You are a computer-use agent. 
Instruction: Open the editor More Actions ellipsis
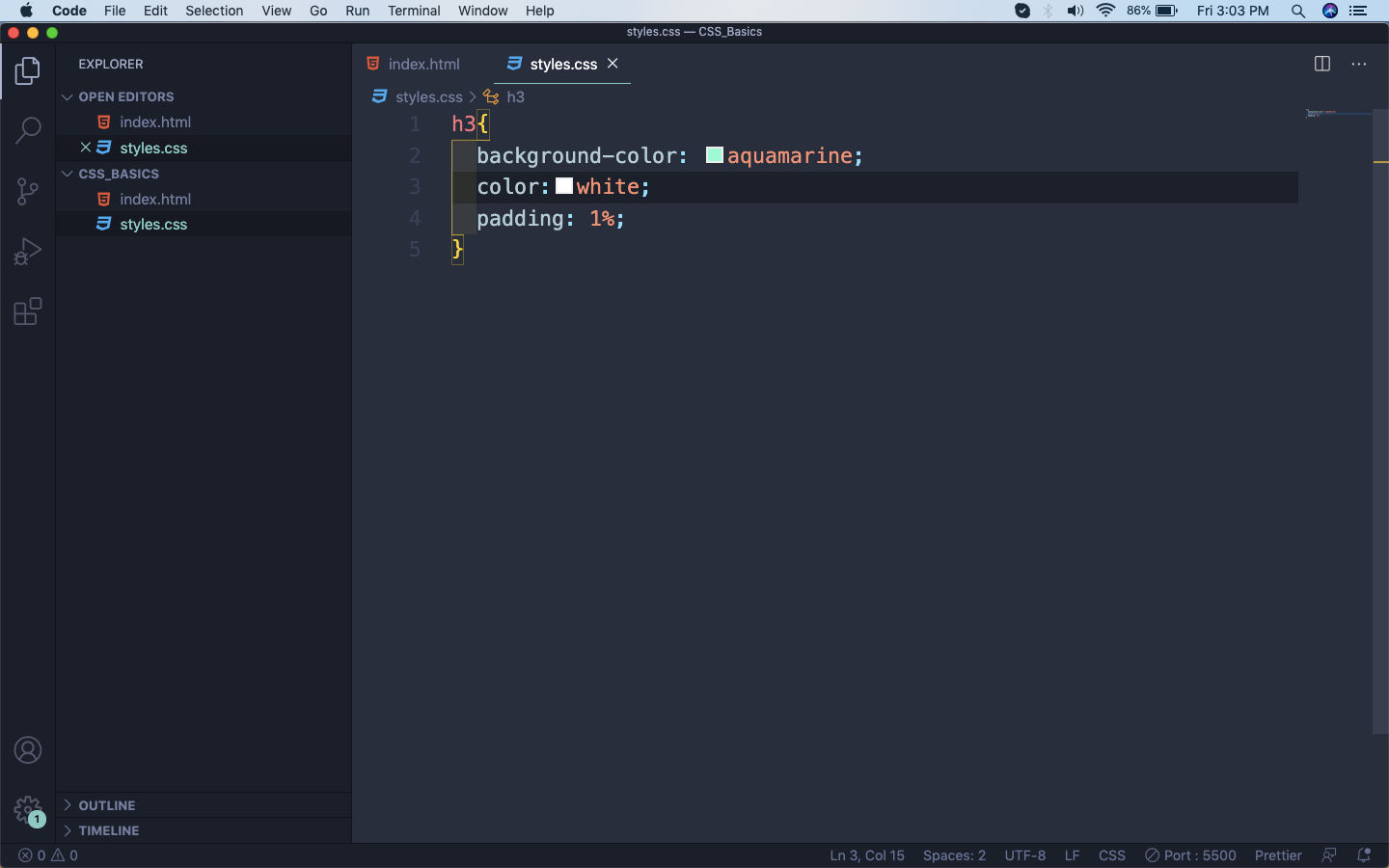(x=1359, y=64)
